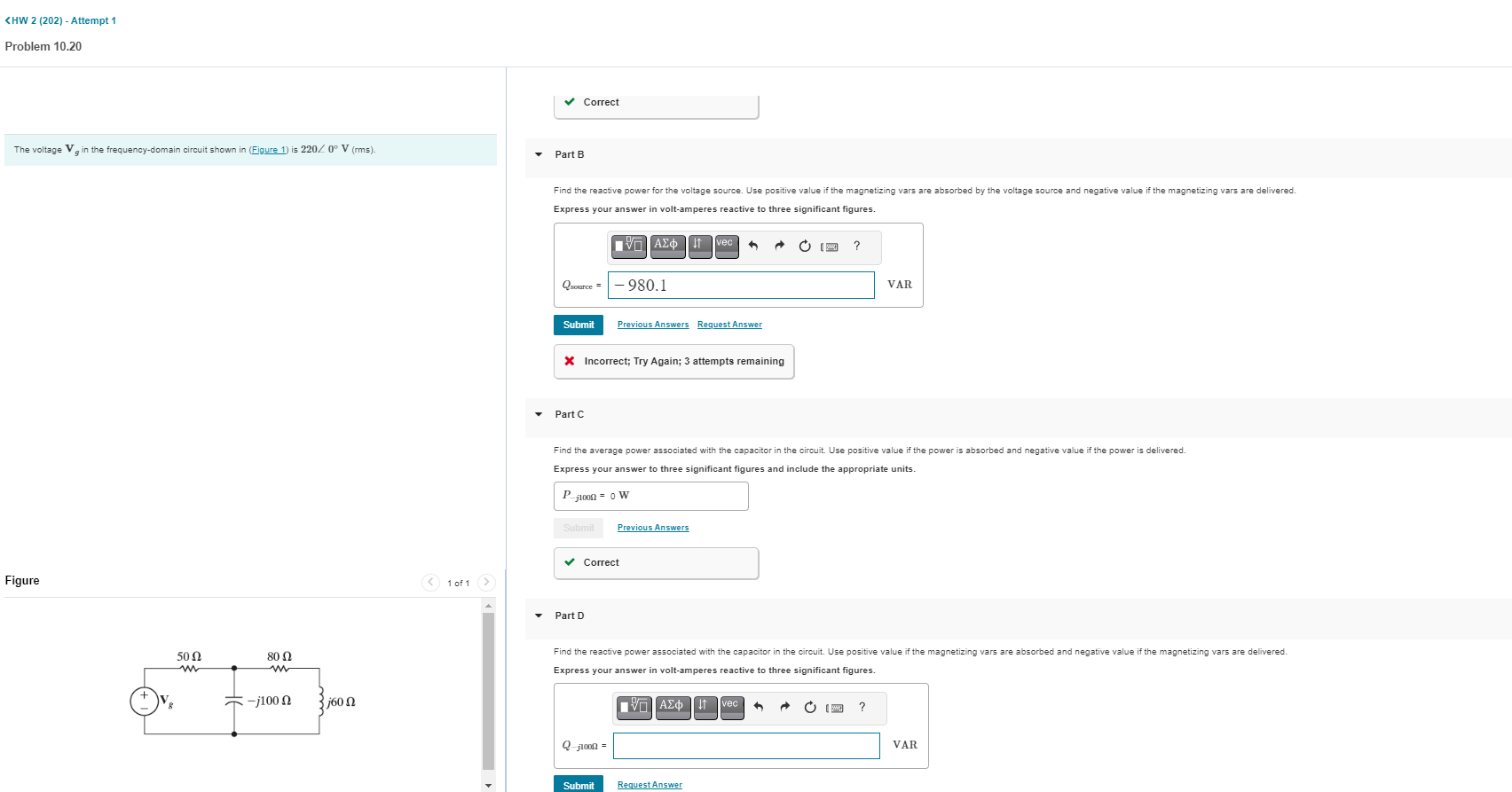The image size is (1512, 792).
Task: Reset the Part D answer field
Action: pos(810,707)
